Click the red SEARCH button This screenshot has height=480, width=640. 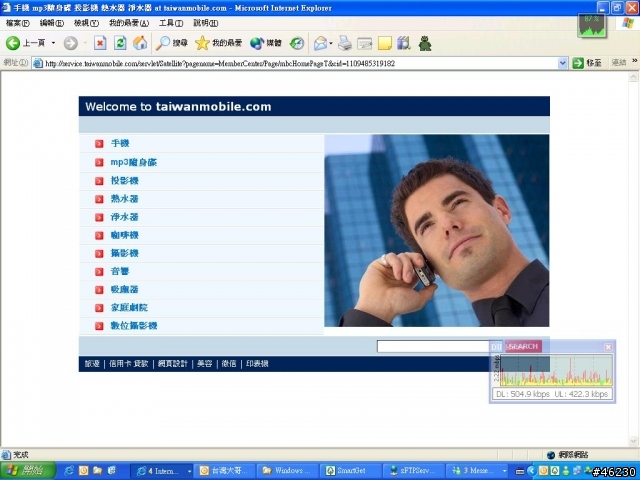[523, 347]
